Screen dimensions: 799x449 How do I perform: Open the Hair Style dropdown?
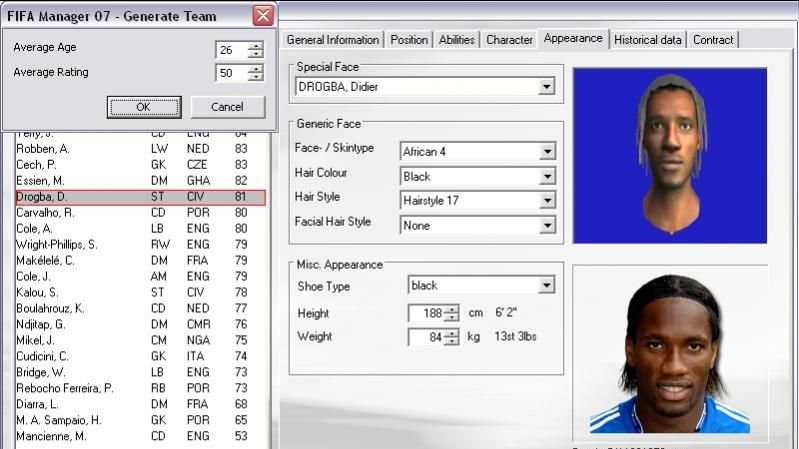coord(547,200)
